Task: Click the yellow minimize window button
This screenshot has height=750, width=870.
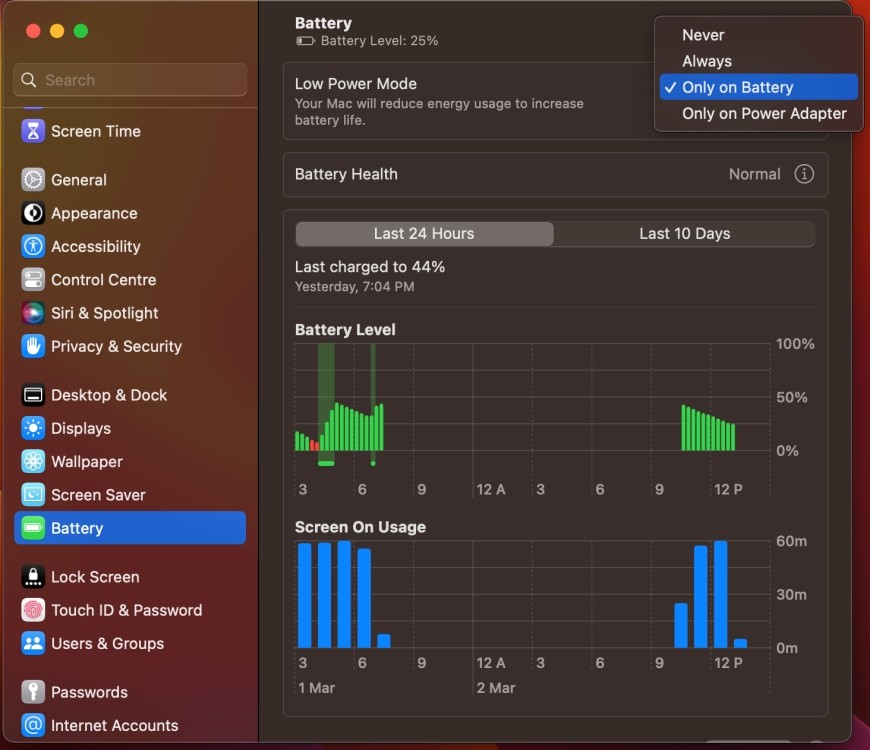Action: [57, 31]
